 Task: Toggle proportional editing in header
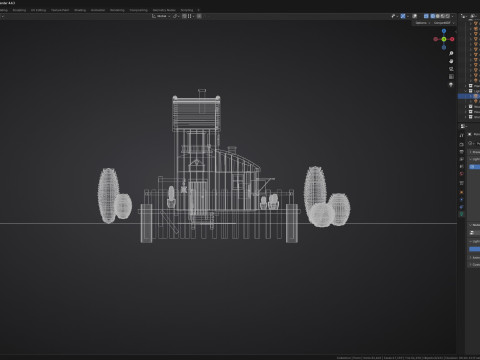point(199,16)
